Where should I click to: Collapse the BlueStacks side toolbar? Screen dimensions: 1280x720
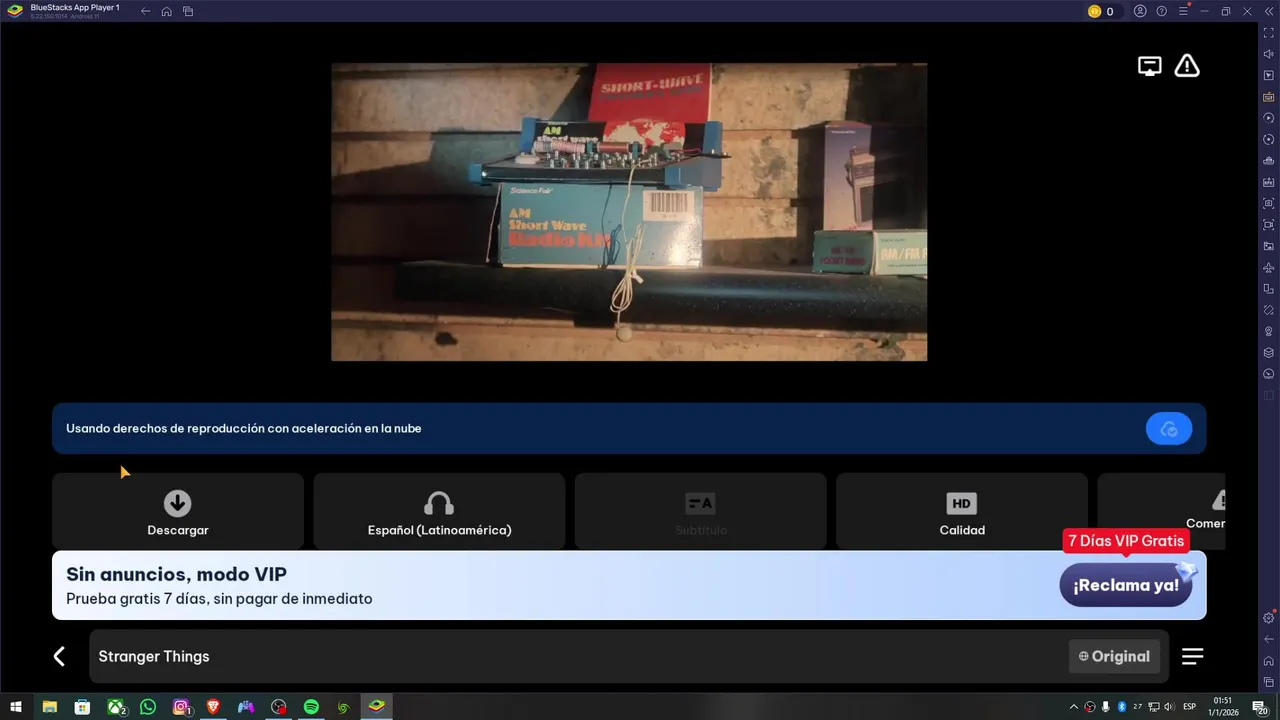coord(1269,11)
